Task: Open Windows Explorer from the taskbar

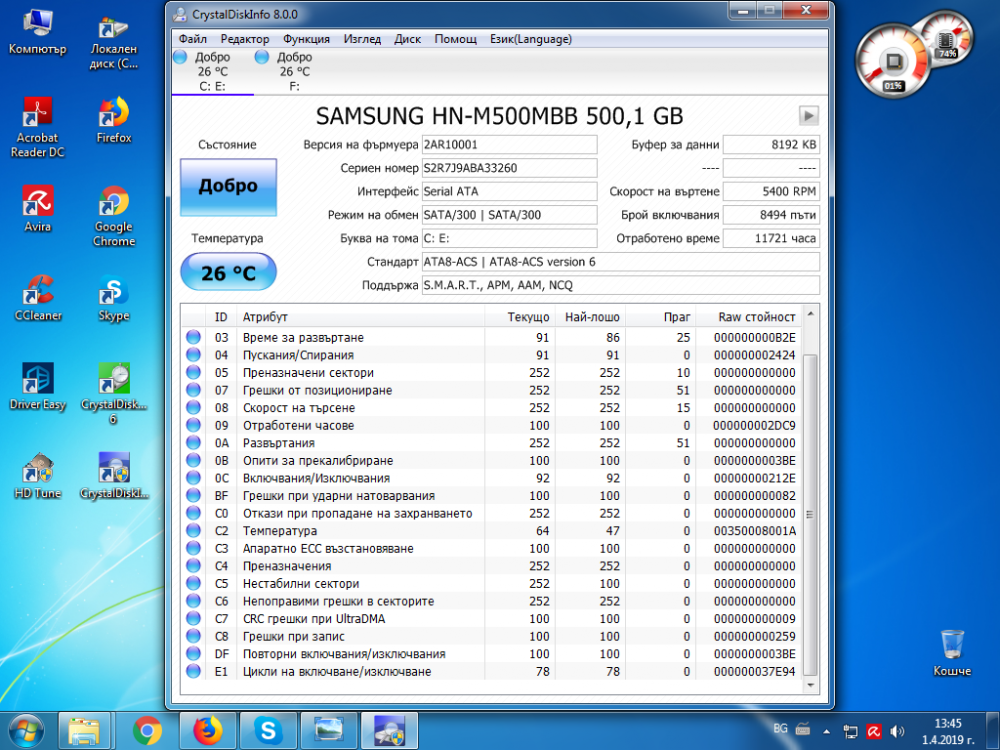Action: 84,731
